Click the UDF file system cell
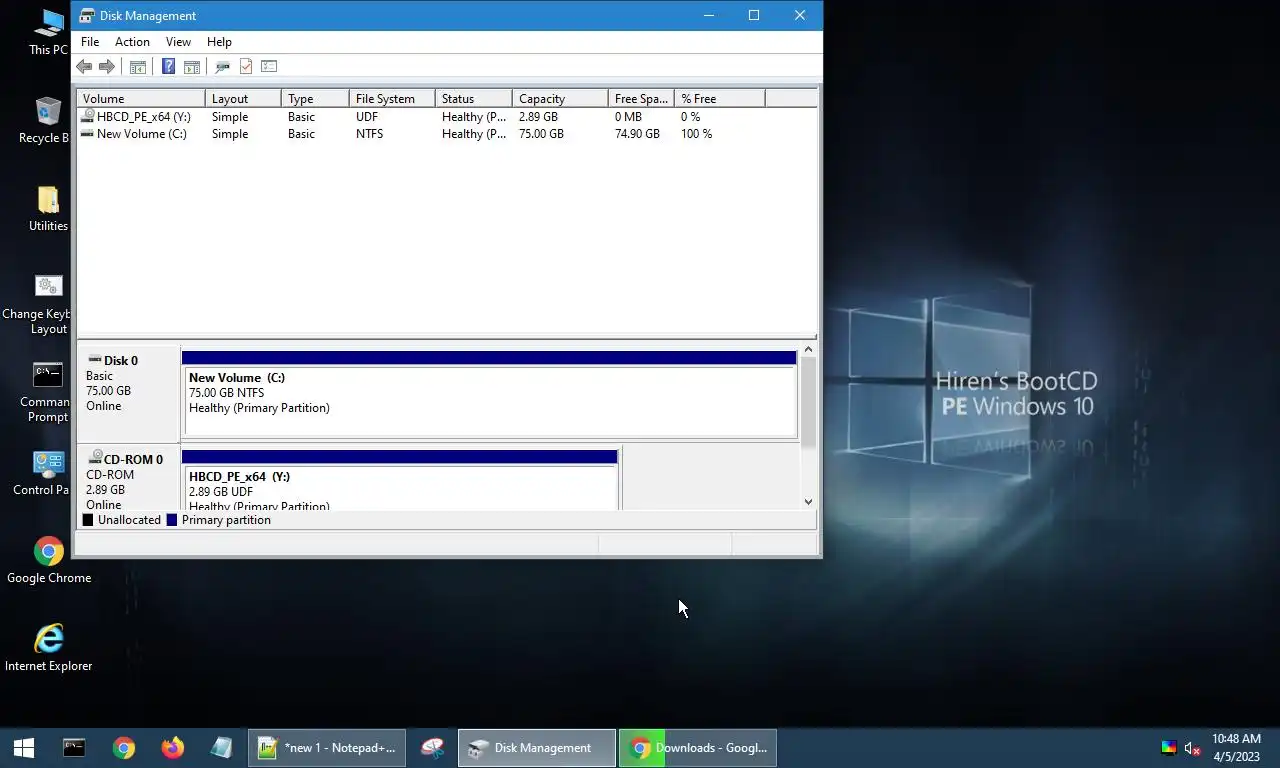1280x768 pixels. (367, 117)
